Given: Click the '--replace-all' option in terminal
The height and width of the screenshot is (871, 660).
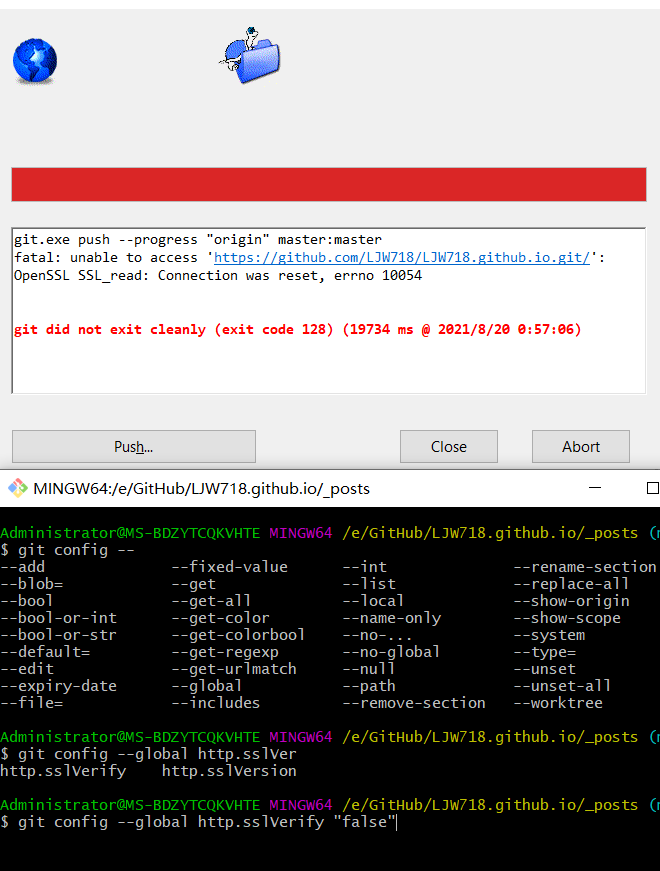Looking at the screenshot, I should coord(571,584).
